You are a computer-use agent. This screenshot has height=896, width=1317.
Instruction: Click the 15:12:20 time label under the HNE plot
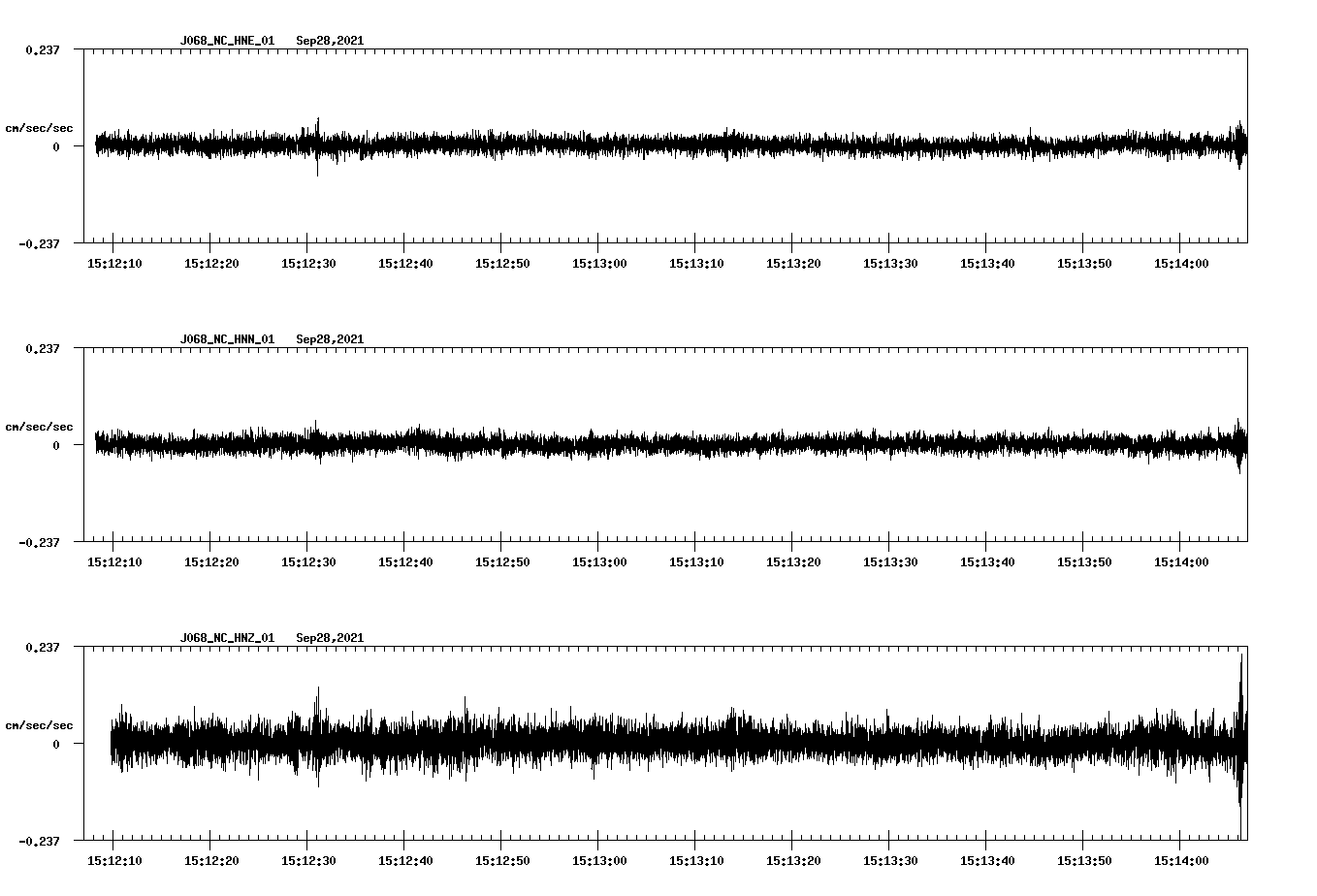(211, 263)
